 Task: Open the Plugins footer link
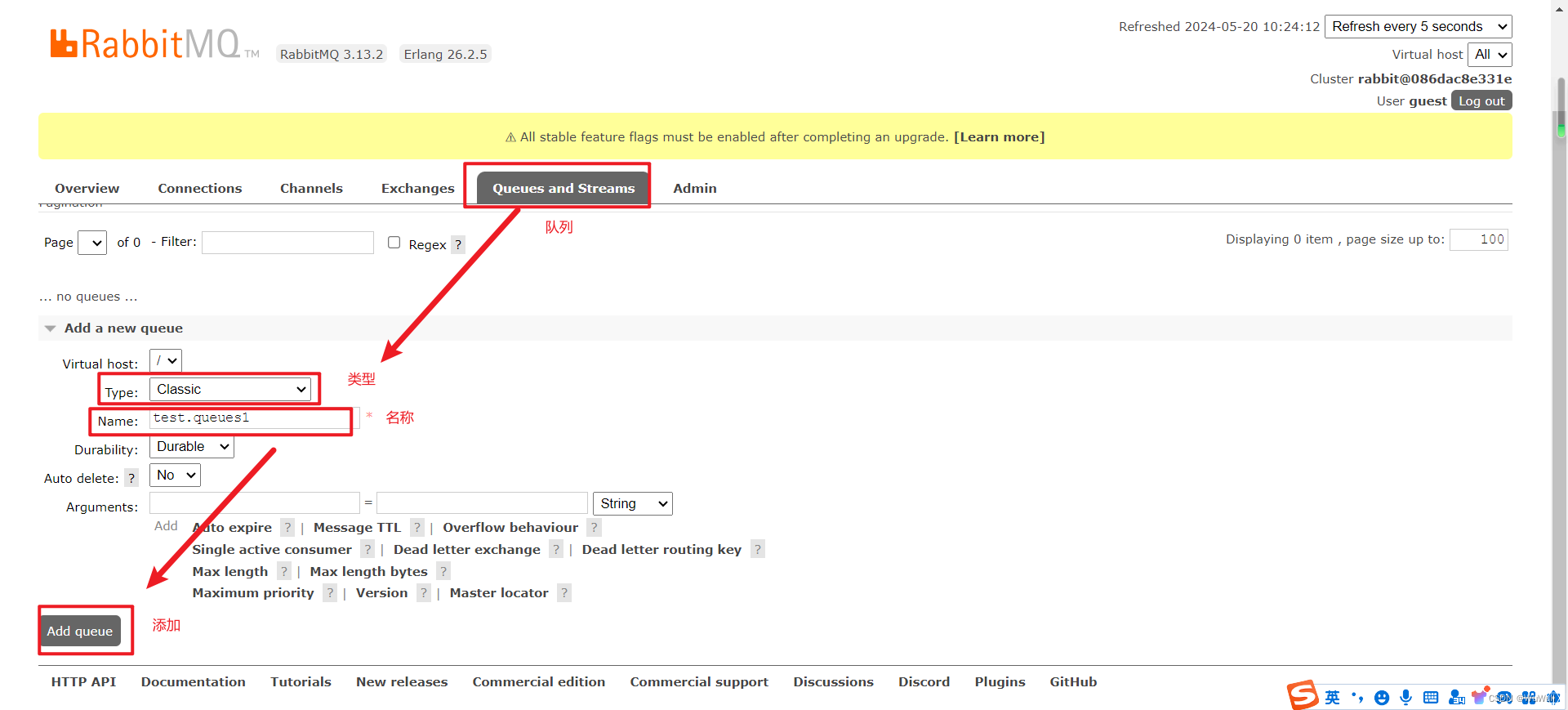[1000, 681]
